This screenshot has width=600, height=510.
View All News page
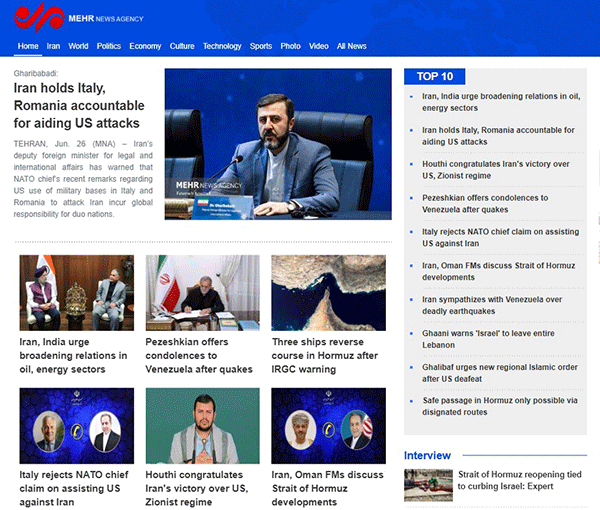point(351,46)
